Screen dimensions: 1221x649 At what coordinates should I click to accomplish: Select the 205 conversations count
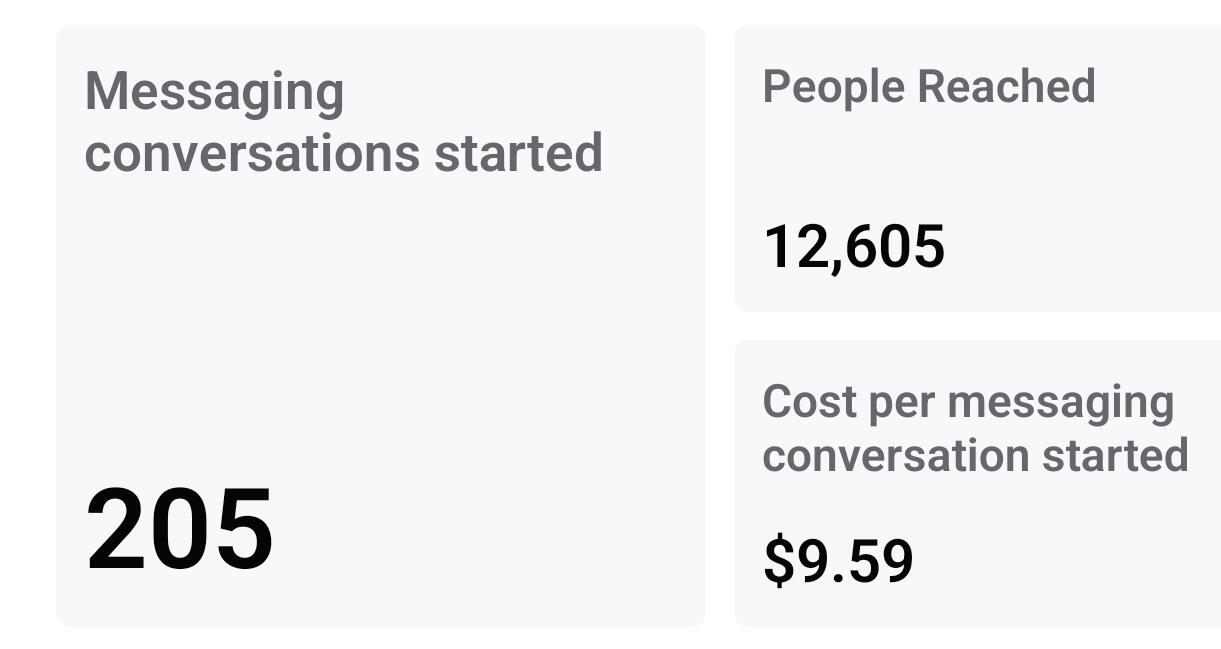[x=180, y=529]
